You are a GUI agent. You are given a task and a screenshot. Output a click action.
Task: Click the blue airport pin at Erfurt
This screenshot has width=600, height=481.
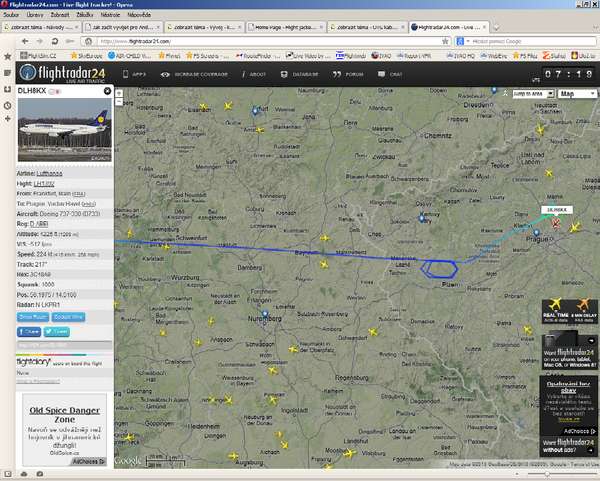coord(255,111)
